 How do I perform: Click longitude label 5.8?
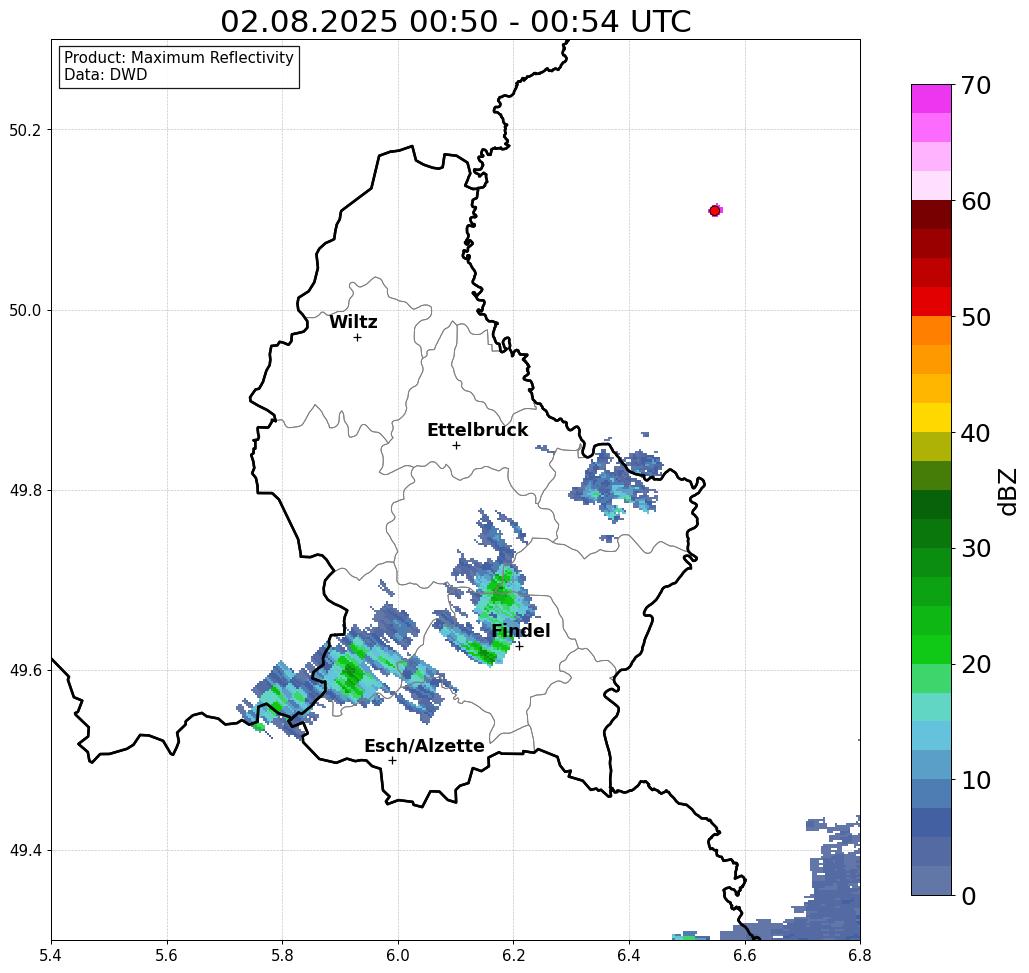point(282,955)
